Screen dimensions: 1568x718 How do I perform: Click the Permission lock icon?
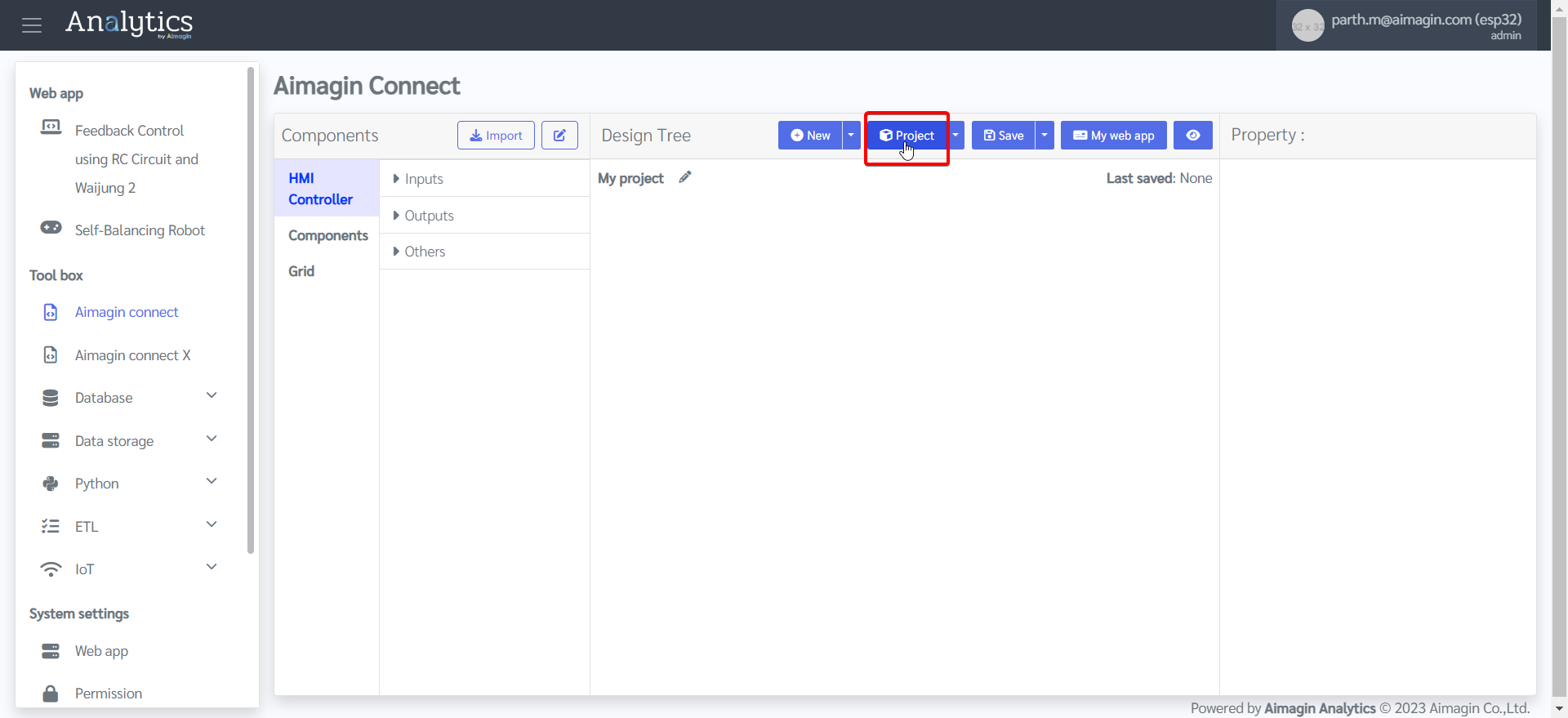pyautogui.click(x=51, y=693)
